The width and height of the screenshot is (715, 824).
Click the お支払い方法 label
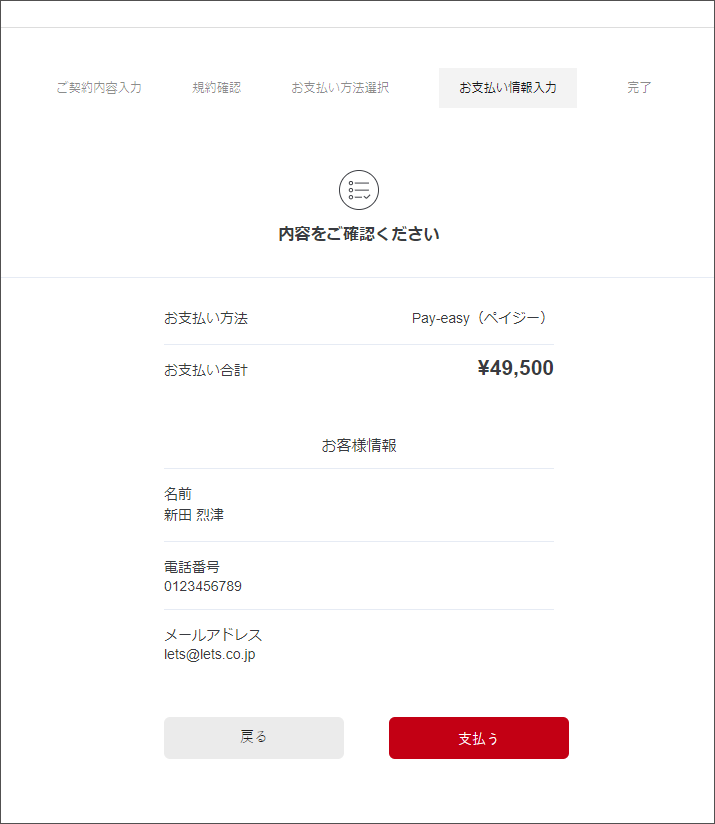[206, 318]
